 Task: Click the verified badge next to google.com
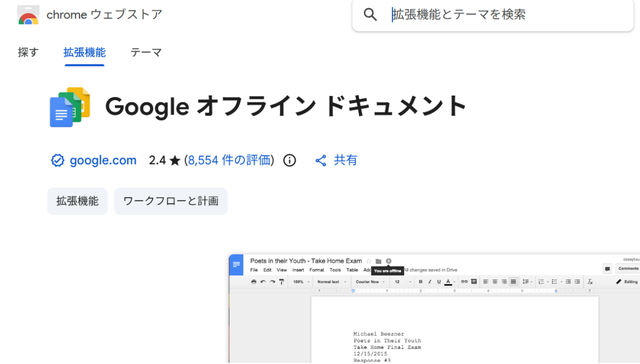(x=58, y=160)
